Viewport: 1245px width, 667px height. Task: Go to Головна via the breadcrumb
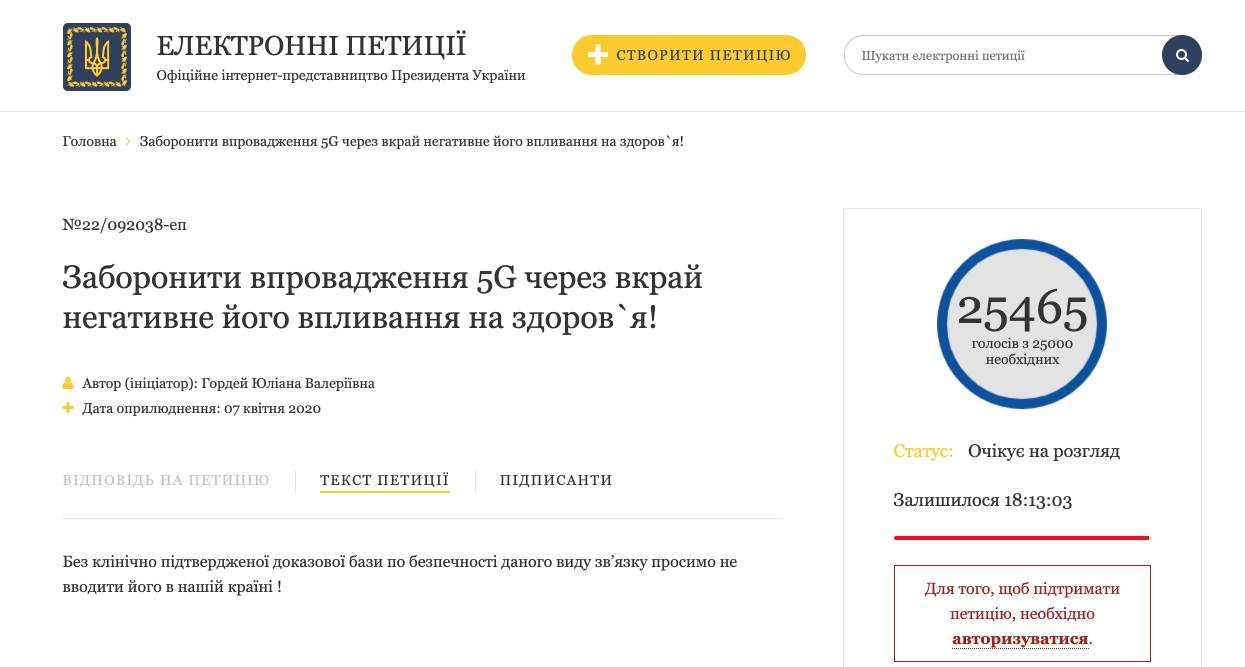click(89, 142)
